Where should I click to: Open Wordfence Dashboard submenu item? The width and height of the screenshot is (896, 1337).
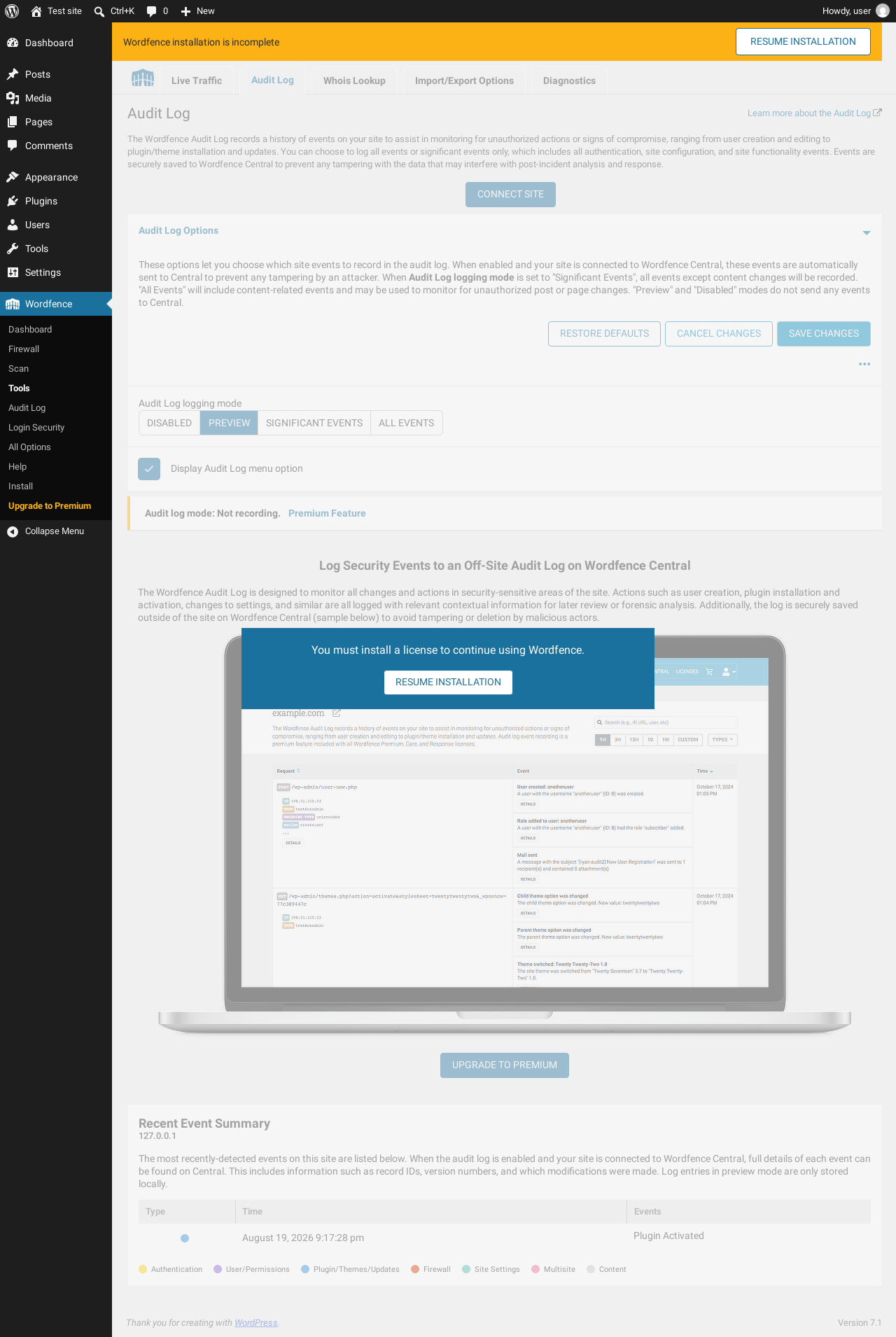pos(30,330)
